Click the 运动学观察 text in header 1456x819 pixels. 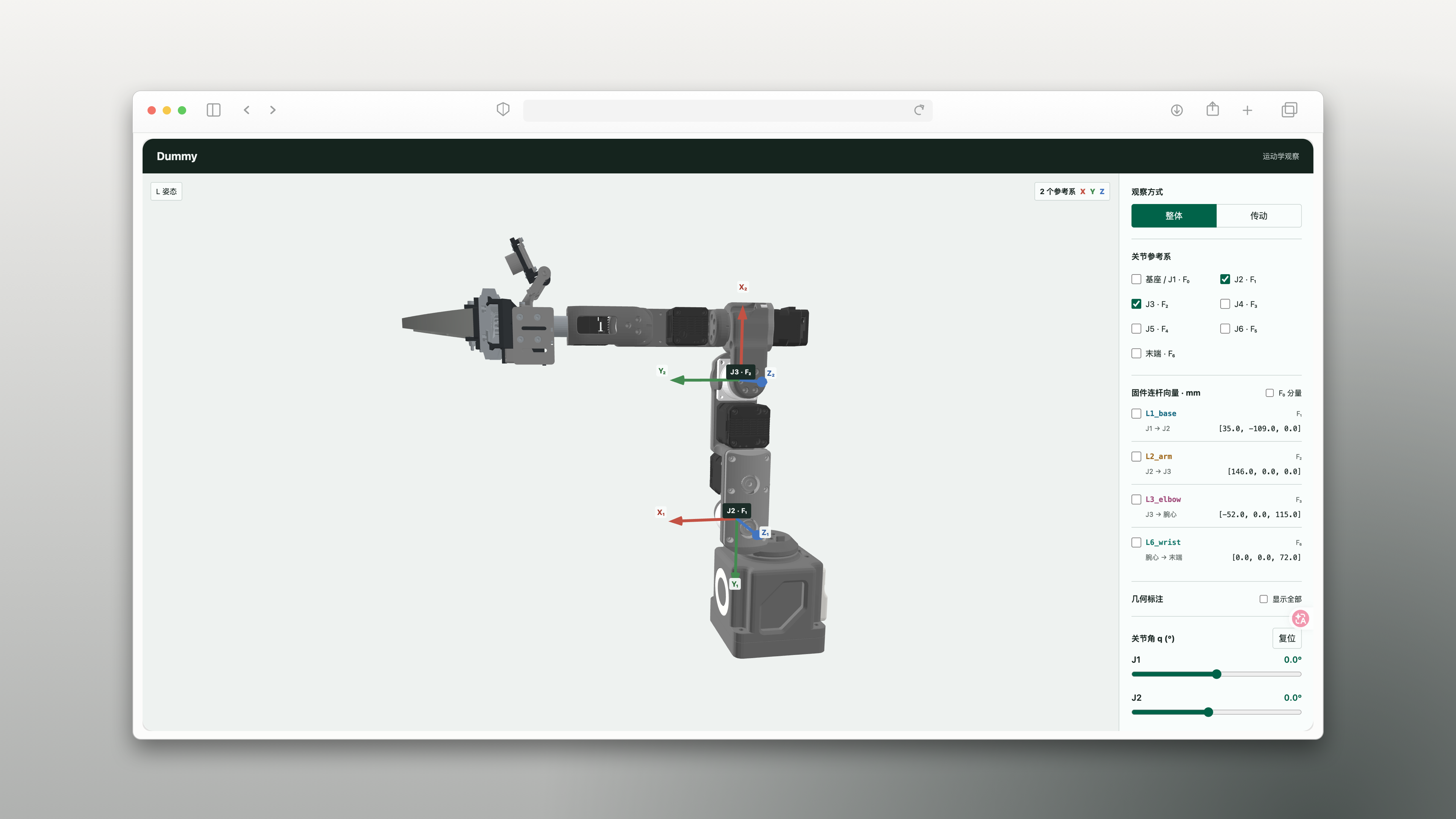pos(1281,157)
